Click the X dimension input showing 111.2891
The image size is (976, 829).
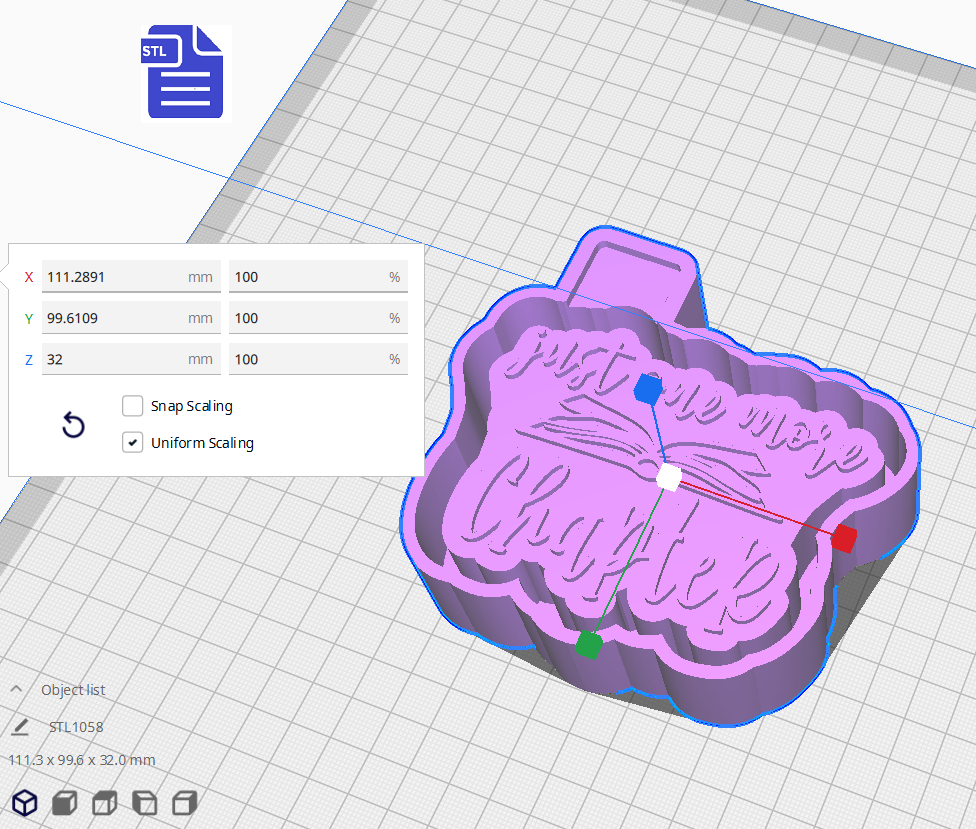tap(131, 277)
